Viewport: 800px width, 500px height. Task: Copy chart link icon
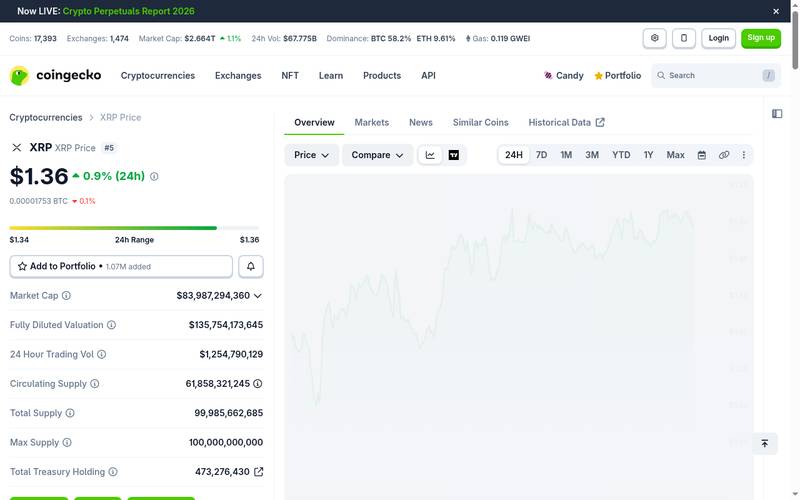[x=723, y=155]
